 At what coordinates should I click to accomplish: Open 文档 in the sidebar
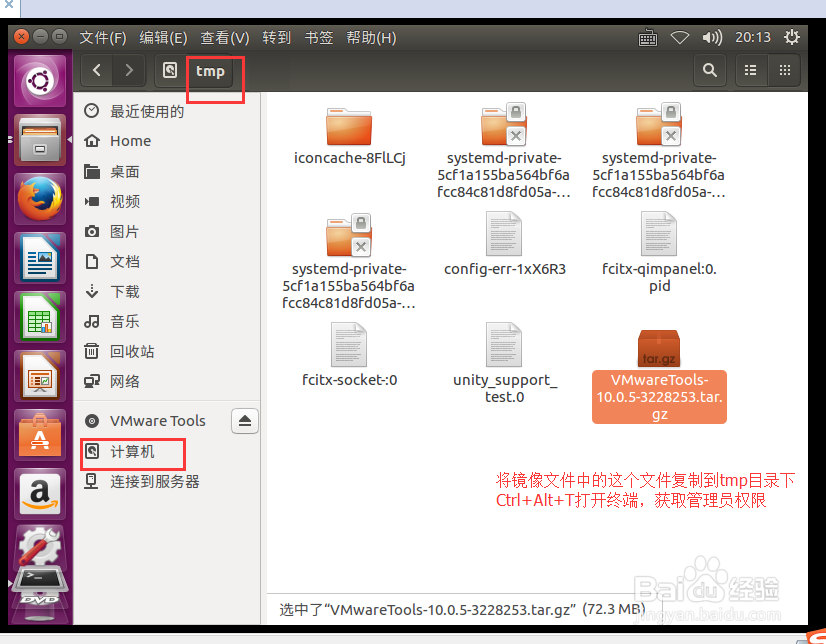[169, 261]
